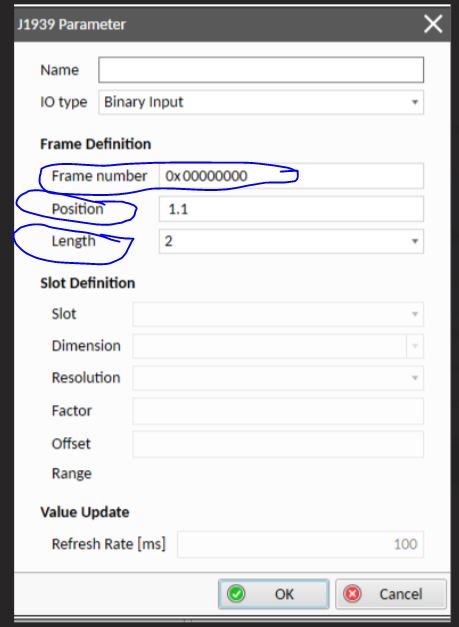Image resolution: width=459 pixels, height=627 pixels.
Task: Click the Position field showing 1.1
Action: pyautogui.click(x=291, y=209)
